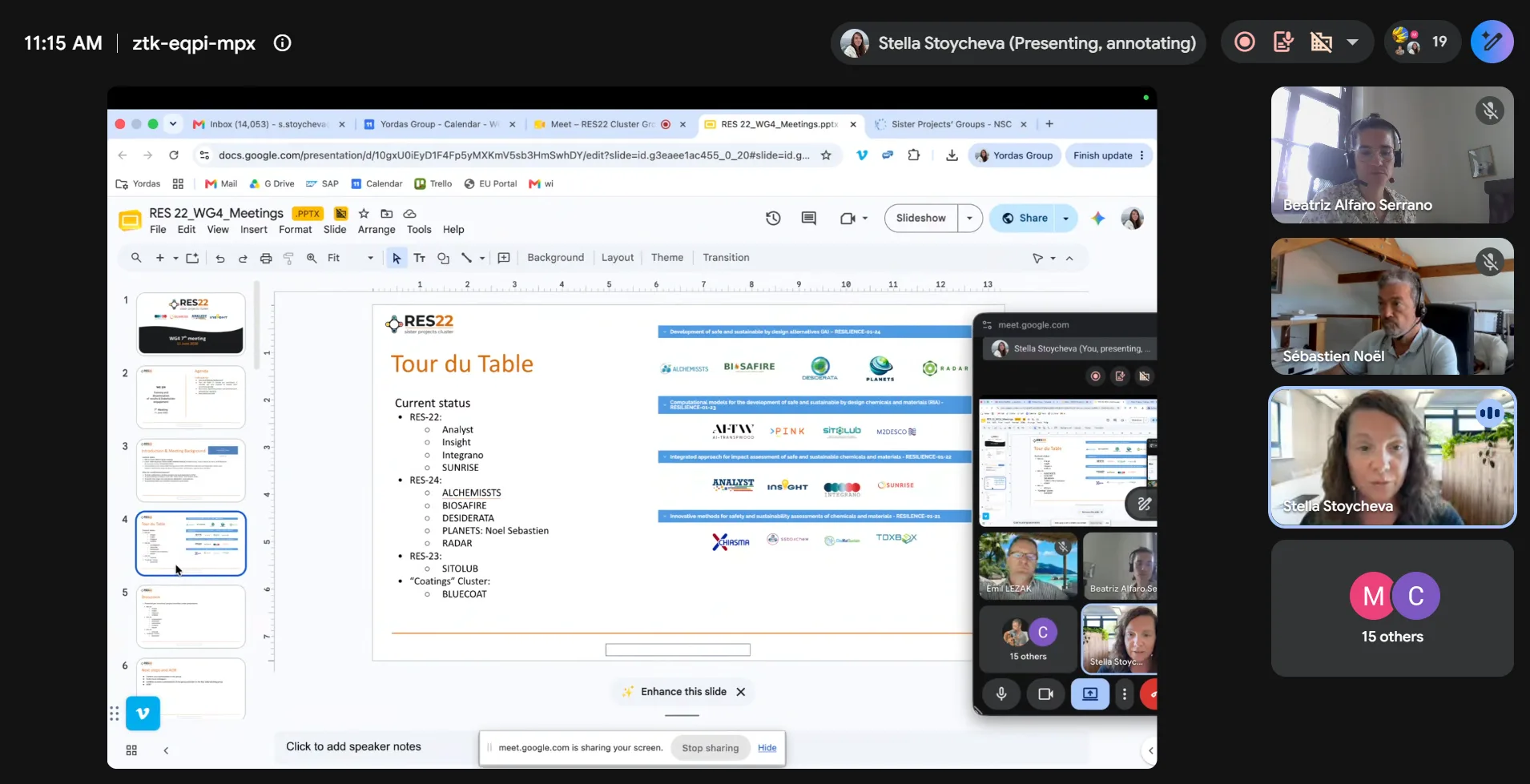Open browser downloads icon
This screenshot has width=1530, height=784.
click(952, 155)
